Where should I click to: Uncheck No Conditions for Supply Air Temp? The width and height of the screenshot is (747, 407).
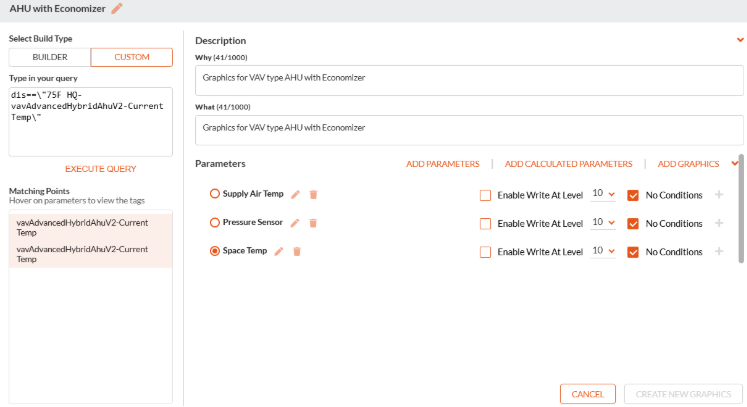click(x=633, y=195)
